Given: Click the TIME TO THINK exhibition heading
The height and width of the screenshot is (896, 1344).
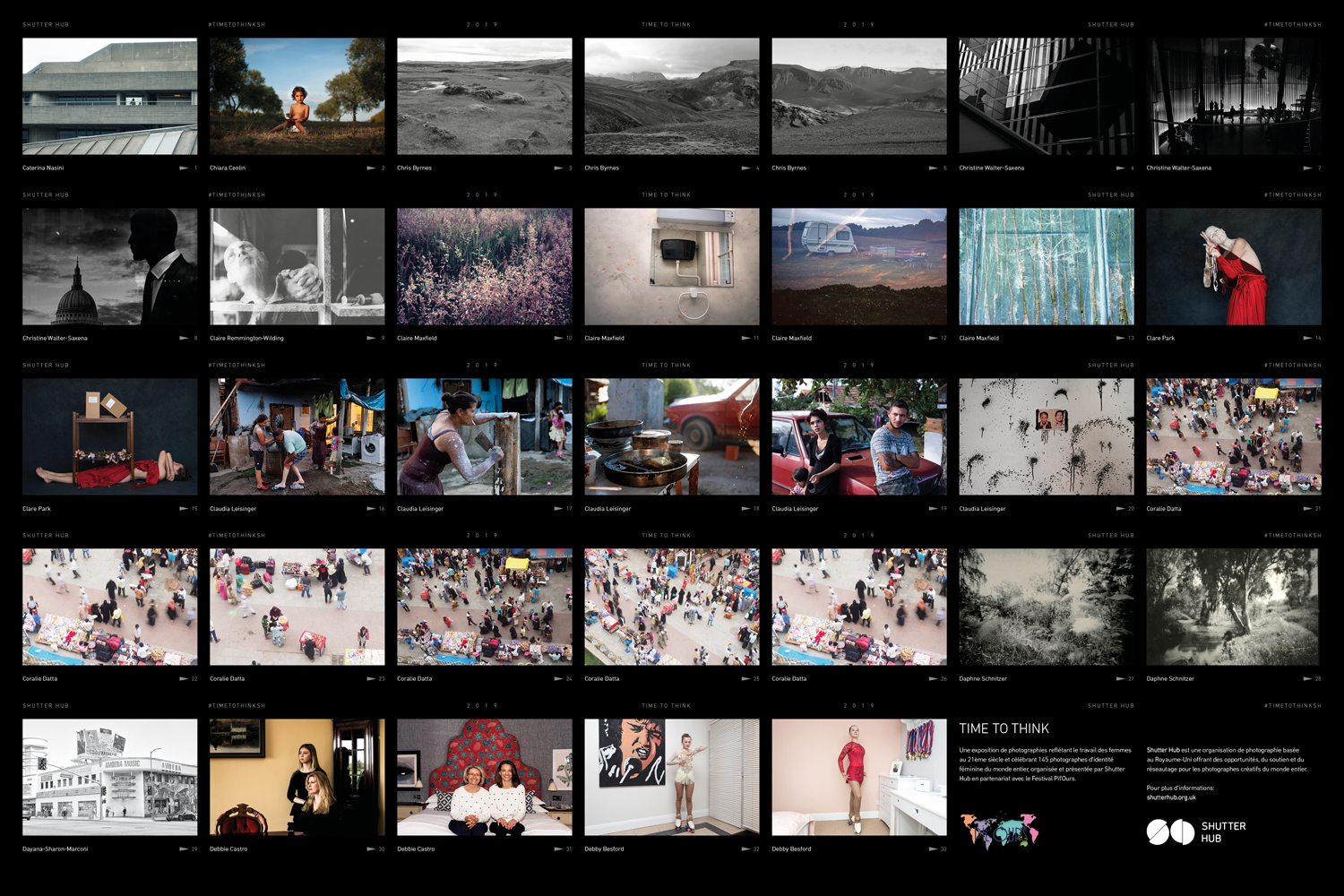Looking at the screenshot, I should coord(1004,728).
